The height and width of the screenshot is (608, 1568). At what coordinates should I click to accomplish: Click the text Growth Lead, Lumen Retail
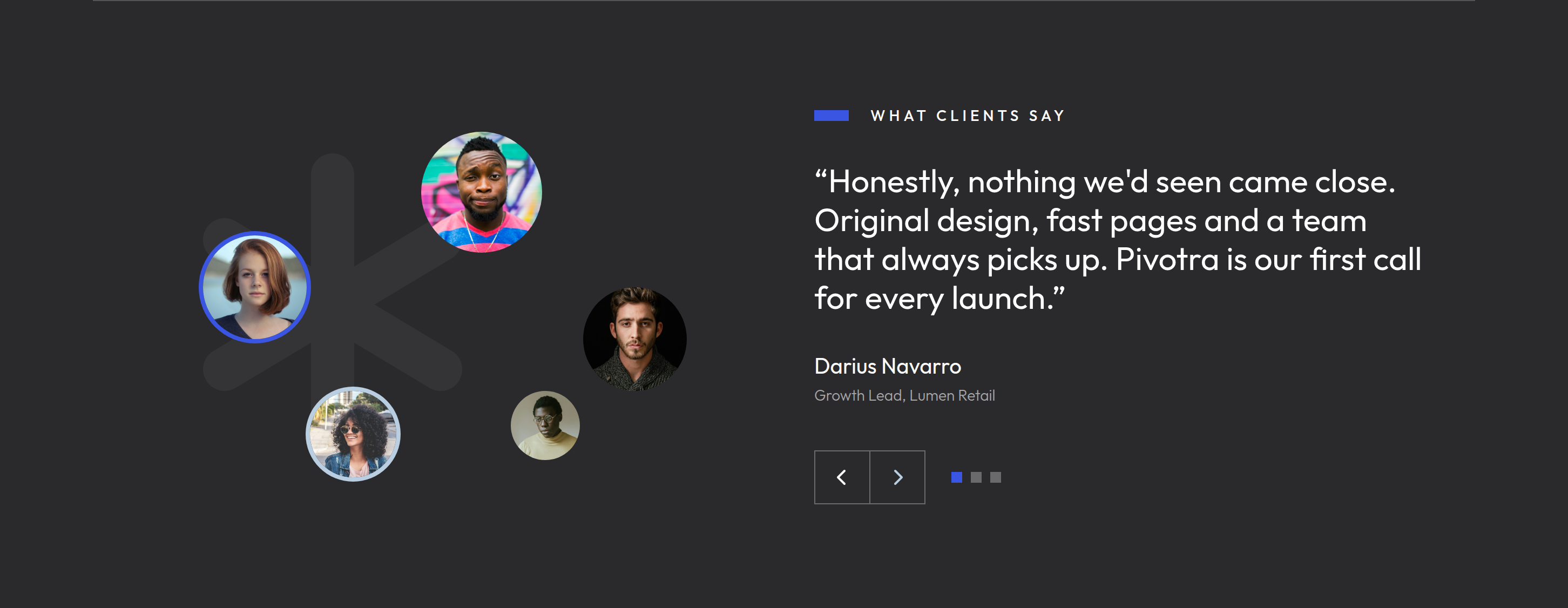(x=904, y=396)
